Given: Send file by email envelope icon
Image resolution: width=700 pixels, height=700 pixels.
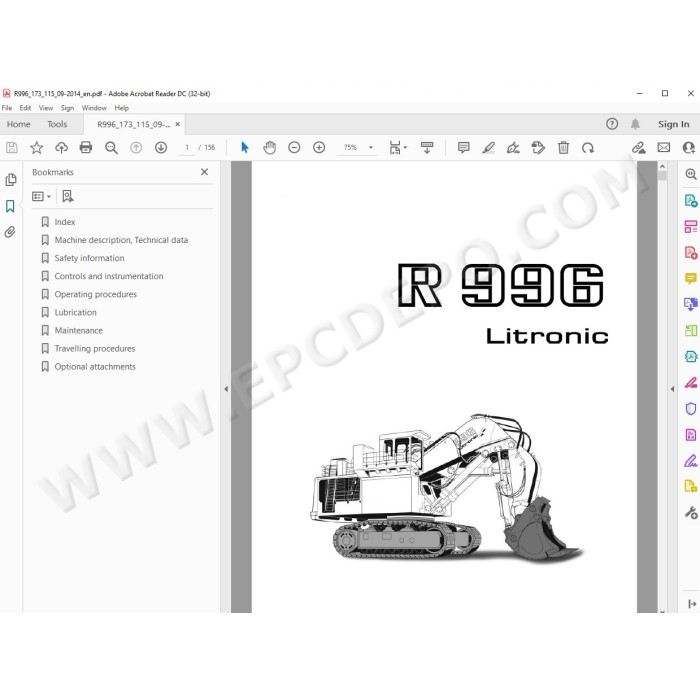Looking at the screenshot, I should click(x=664, y=147).
